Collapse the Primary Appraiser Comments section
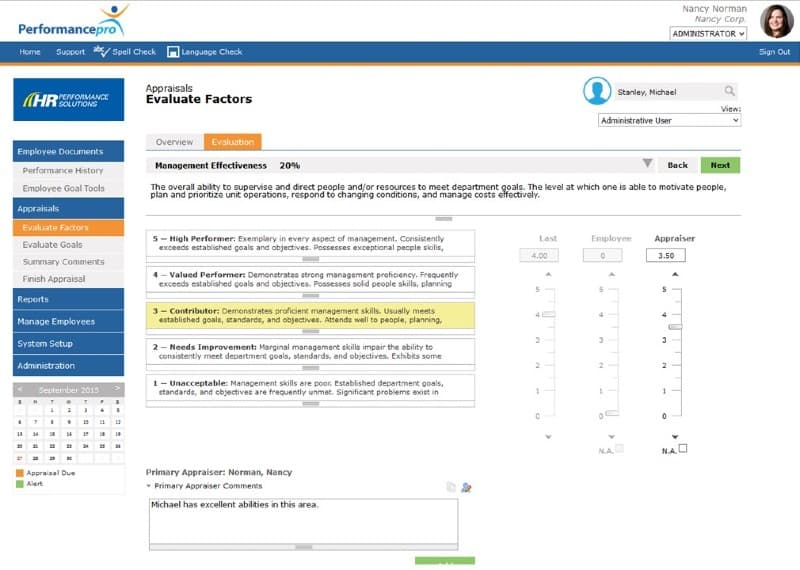Image resolution: width=800 pixels, height=570 pixels. 149,486
